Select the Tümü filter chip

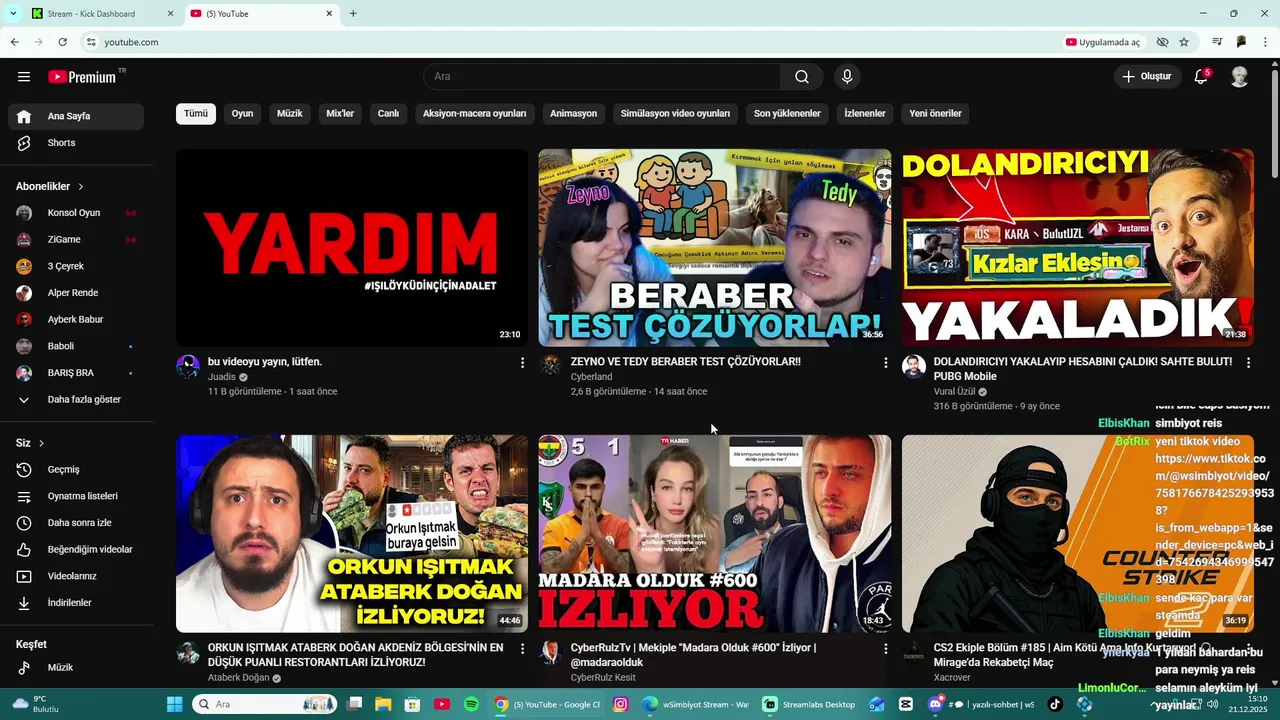196,114
